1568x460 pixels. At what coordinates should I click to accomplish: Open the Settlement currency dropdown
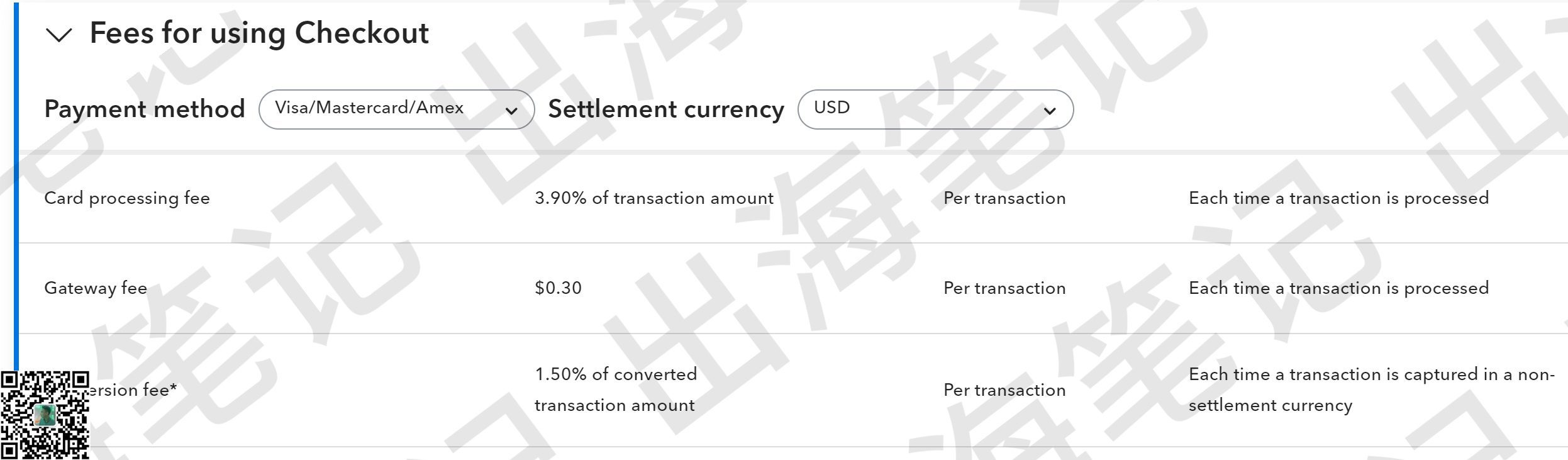pyautogui.click(x=935, y=109)
